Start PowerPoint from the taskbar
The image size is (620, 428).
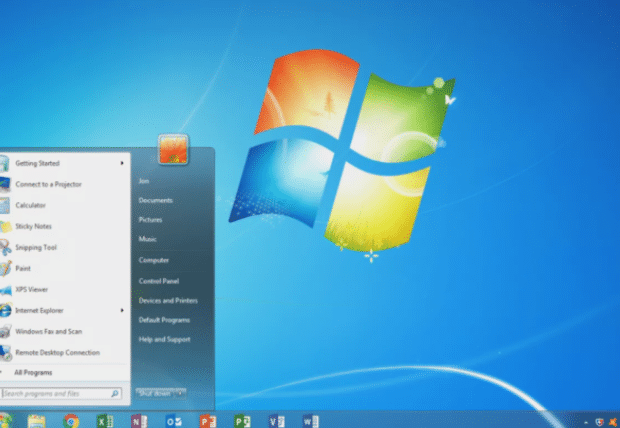coord(207,420)
